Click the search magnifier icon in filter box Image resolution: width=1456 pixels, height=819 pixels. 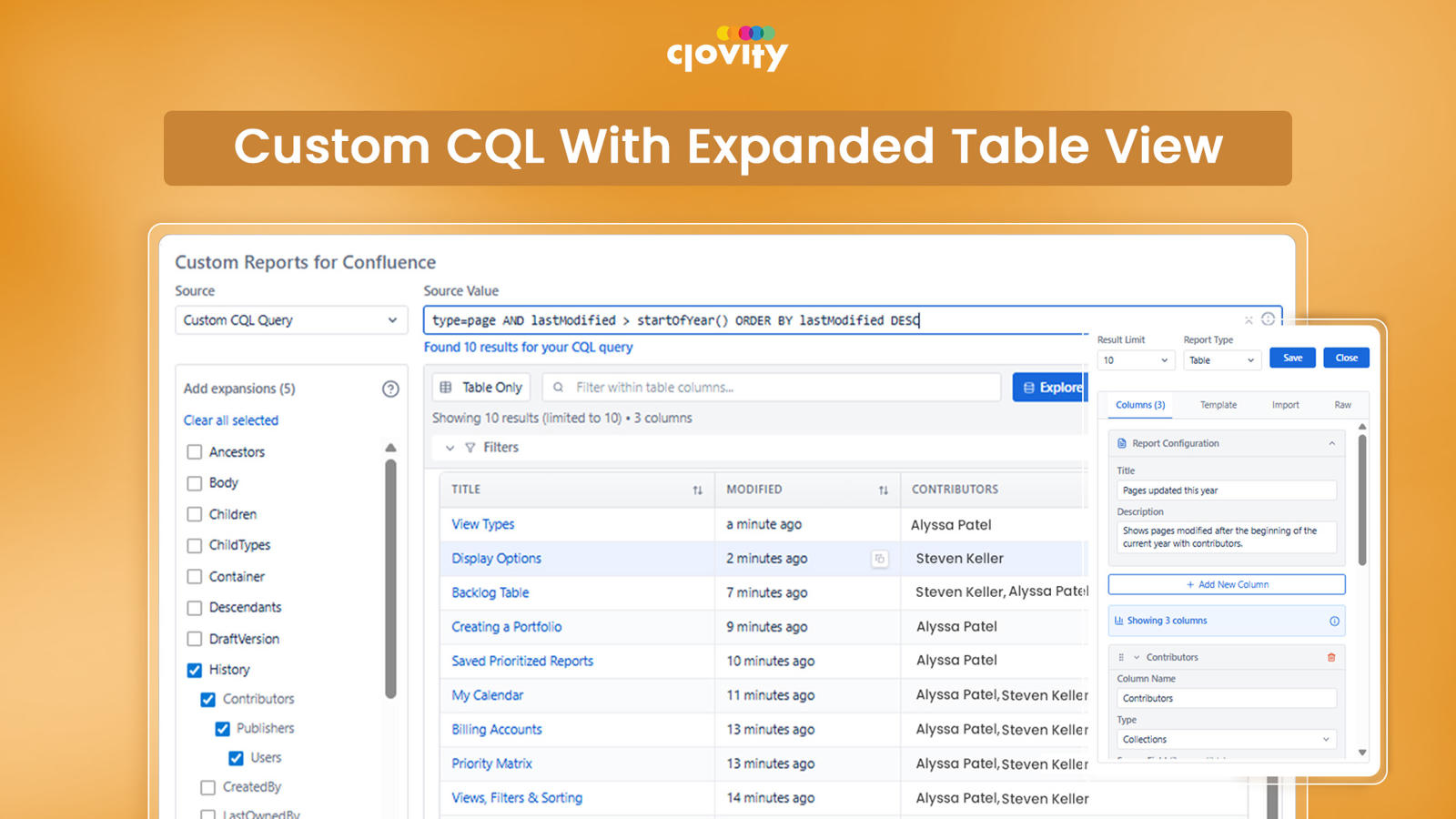pos(559,388)
